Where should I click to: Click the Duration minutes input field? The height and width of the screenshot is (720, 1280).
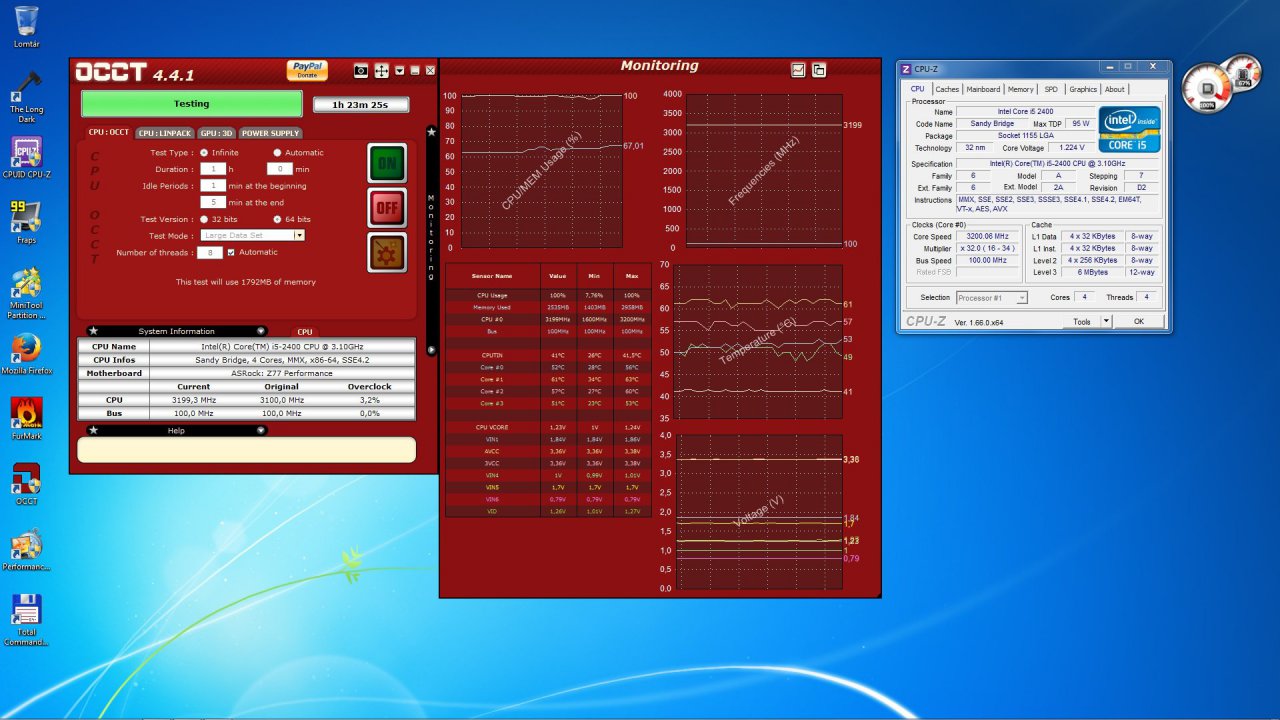[279, 169]
